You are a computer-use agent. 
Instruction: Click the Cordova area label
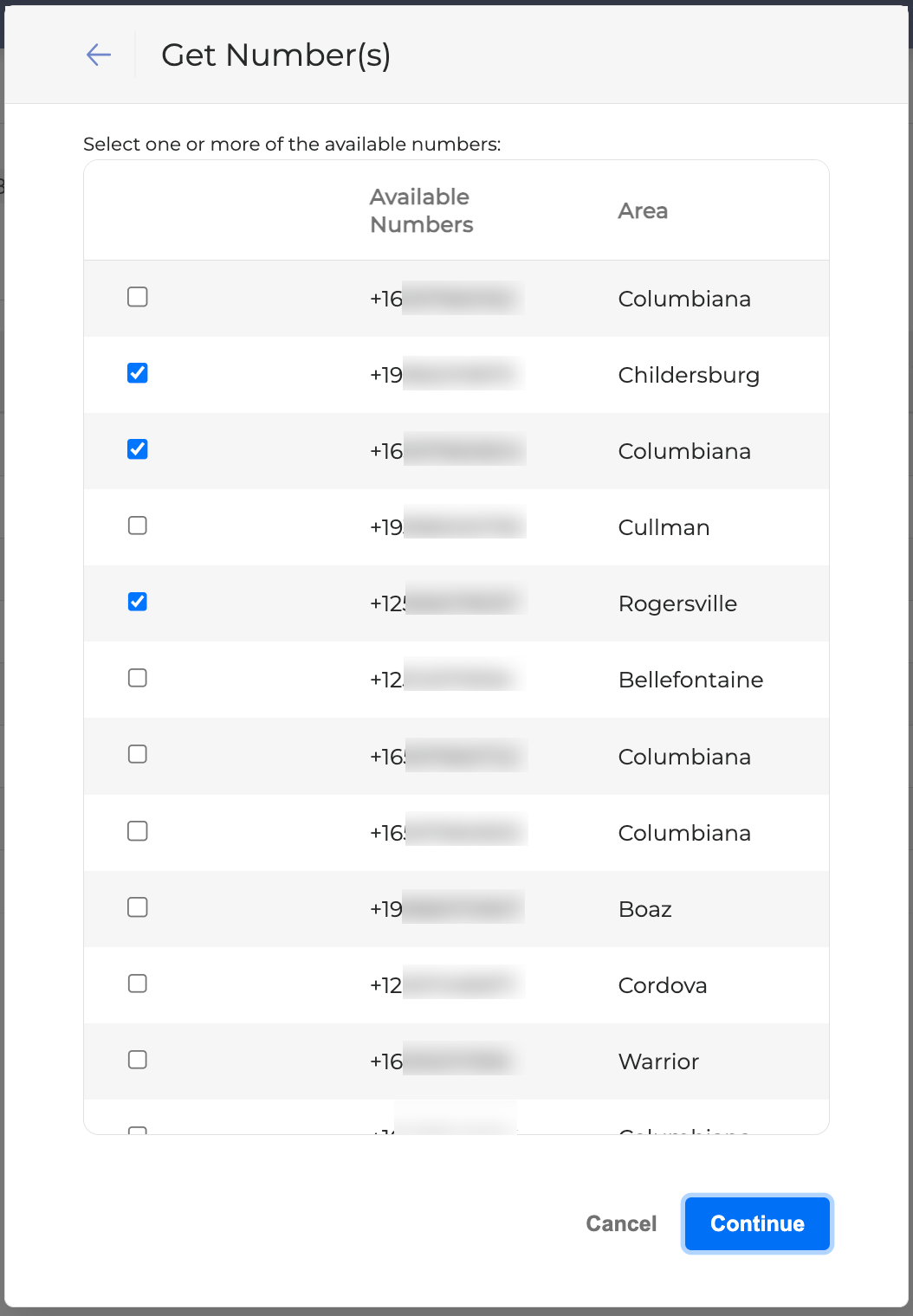pyautogui.click(x=663, y=985)
